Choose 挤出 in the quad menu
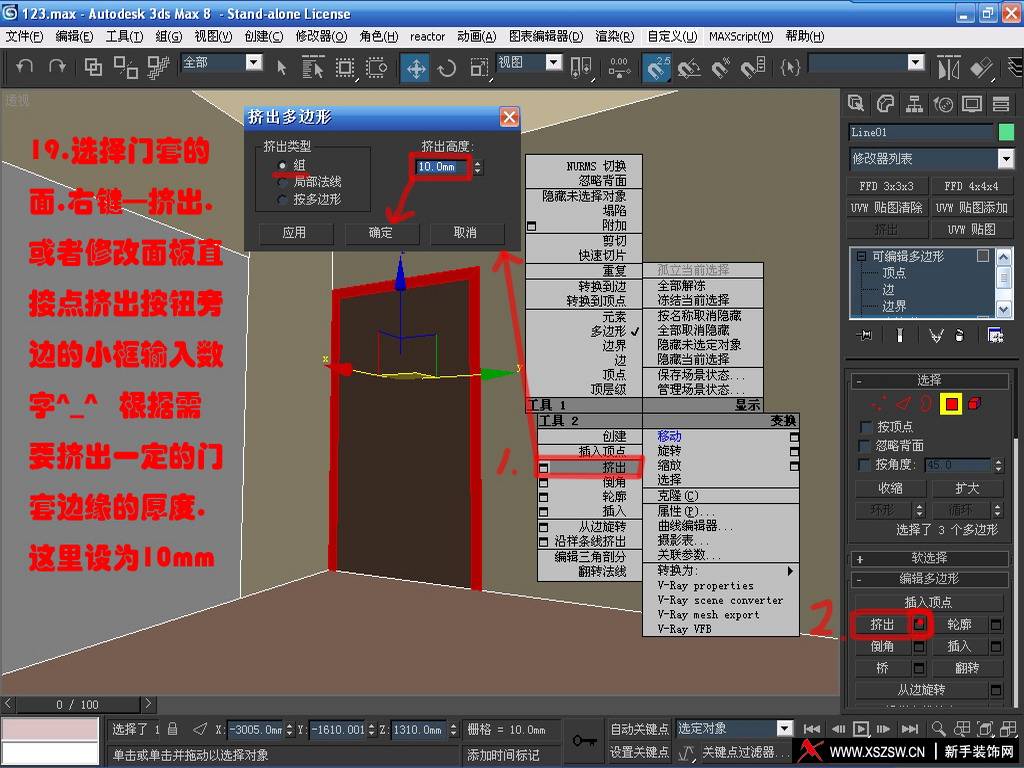 591,468
